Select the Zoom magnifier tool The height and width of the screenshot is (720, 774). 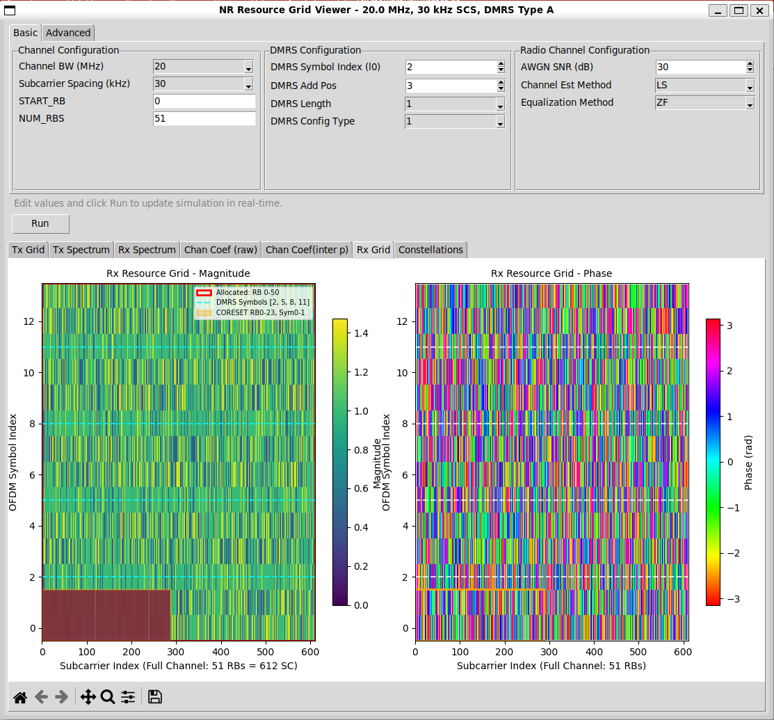[x=107, y=697]
